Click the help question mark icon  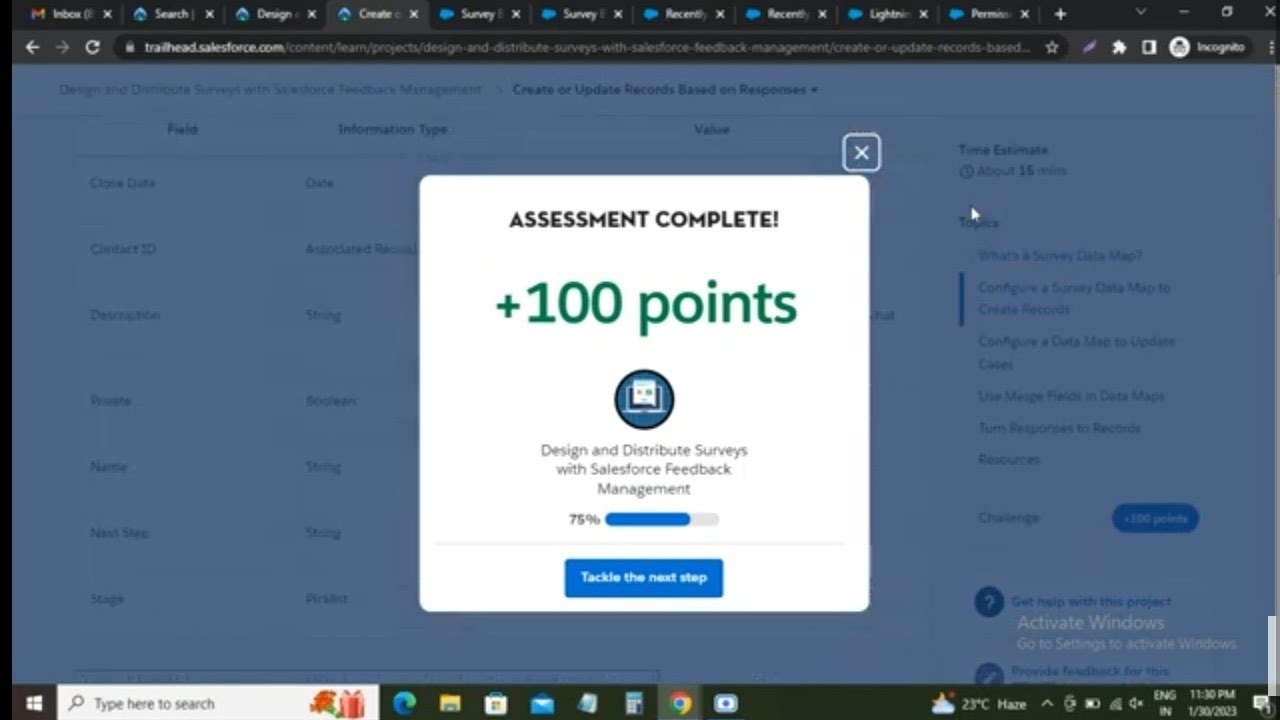pos(989,602)
